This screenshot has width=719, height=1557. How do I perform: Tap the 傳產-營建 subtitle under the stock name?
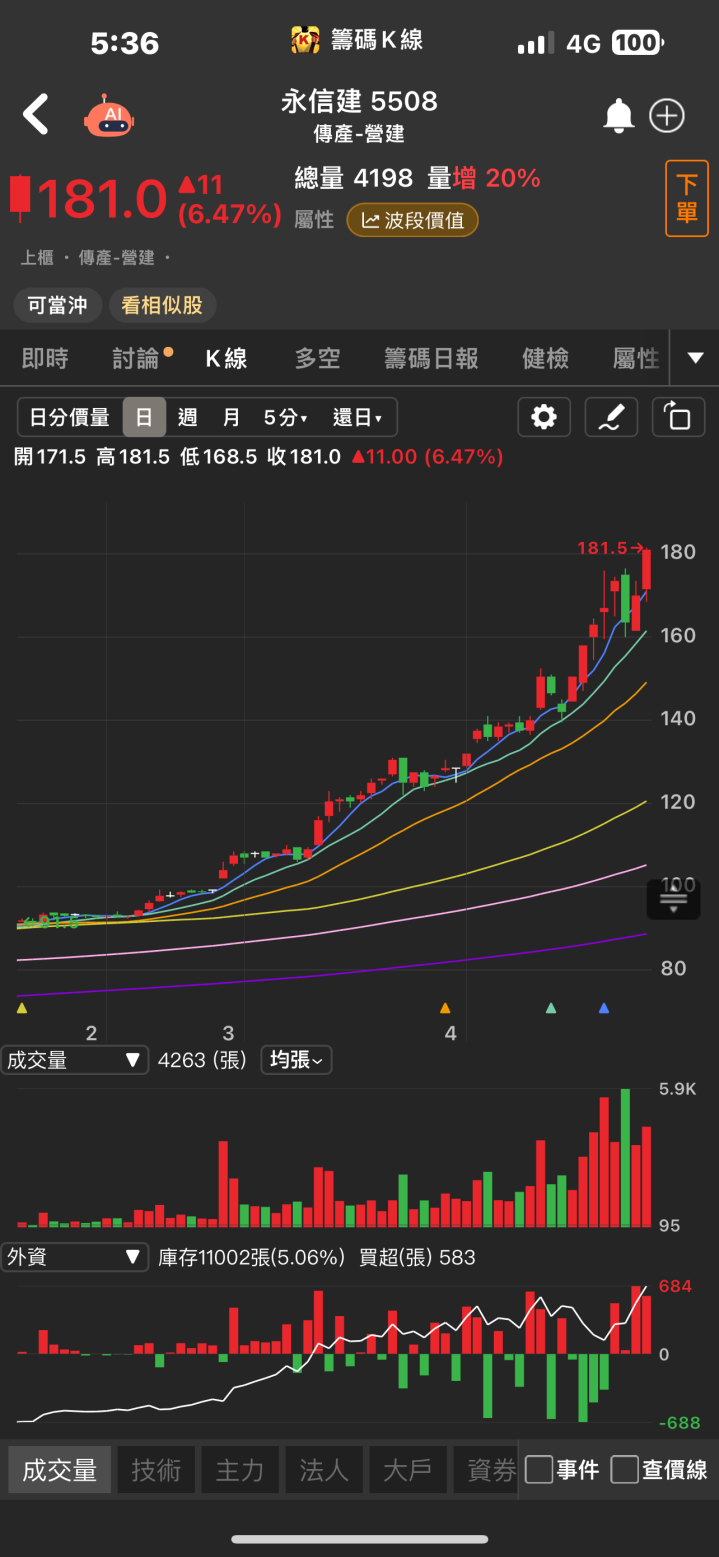[359, 134]
